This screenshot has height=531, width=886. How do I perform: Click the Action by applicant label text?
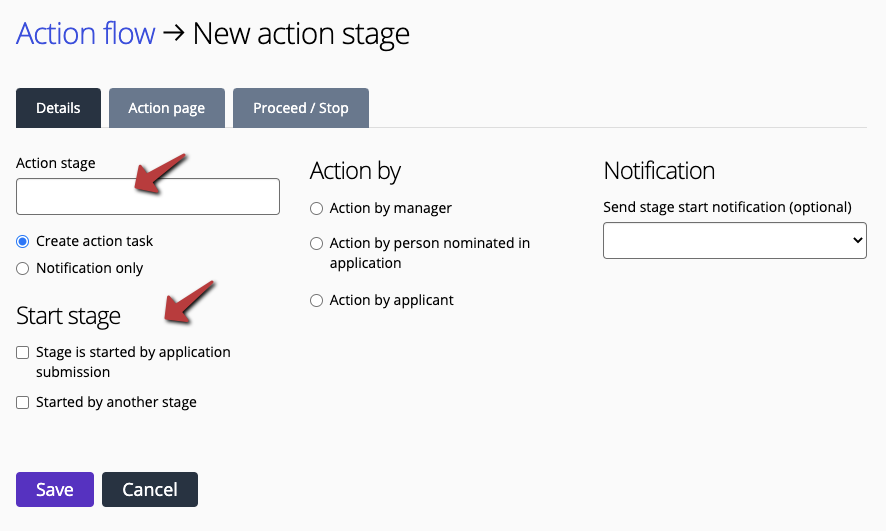[392, 301]
